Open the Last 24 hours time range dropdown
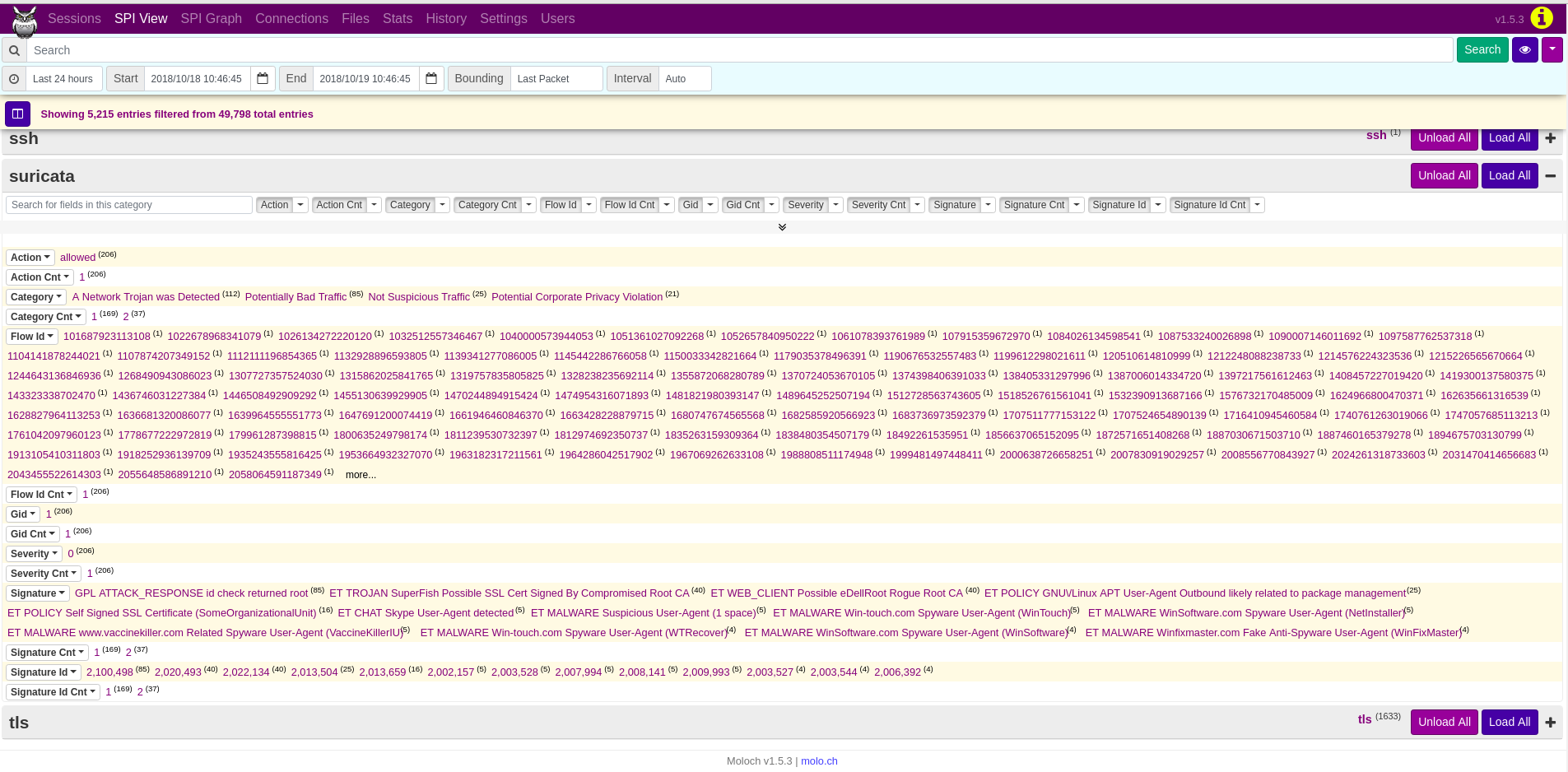The width and height of the screenshot is (1568, 772). click(x=64, y=79)
